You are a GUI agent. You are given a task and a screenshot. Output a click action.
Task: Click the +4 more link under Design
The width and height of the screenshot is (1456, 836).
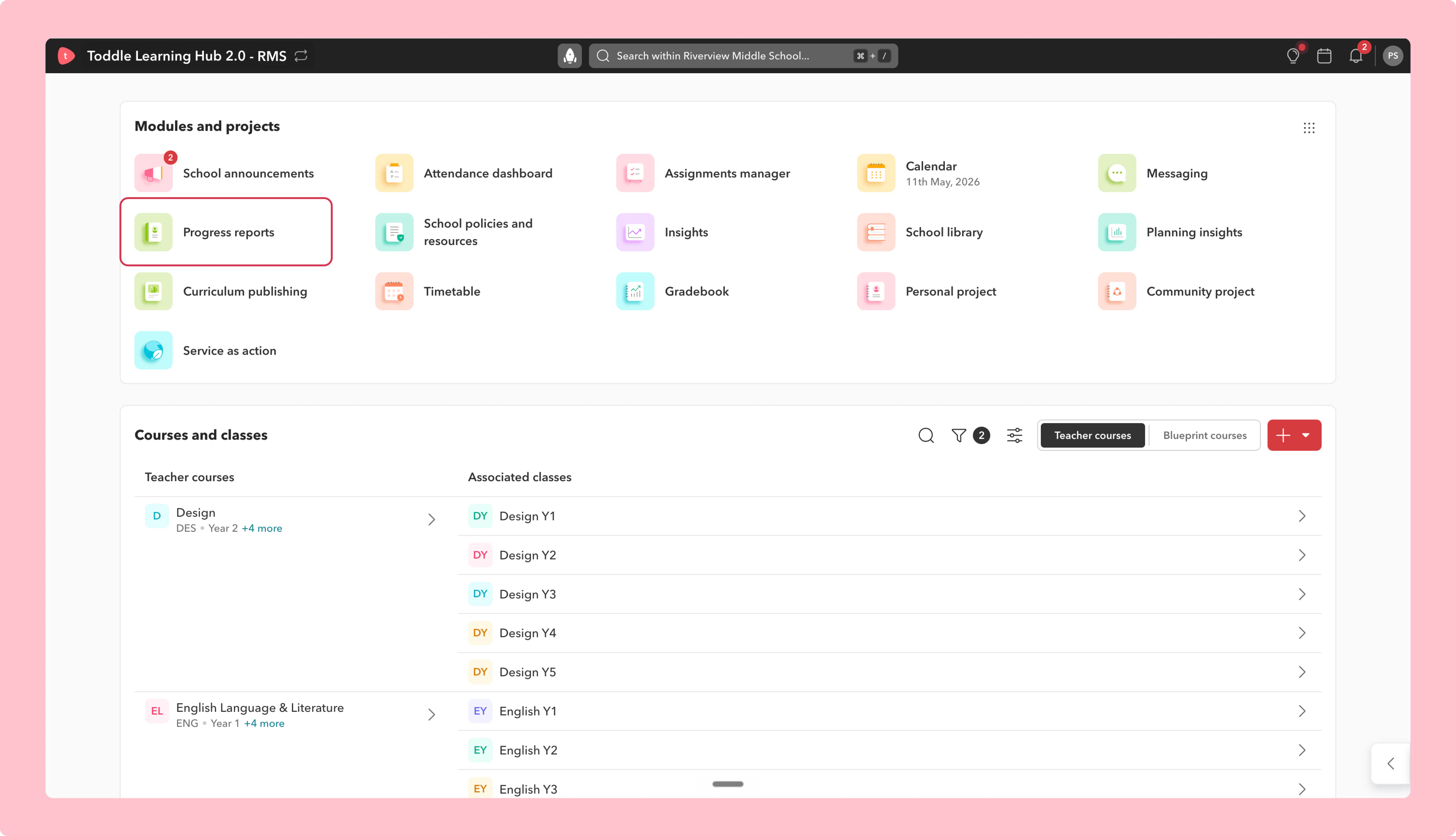tap(262, 528)
